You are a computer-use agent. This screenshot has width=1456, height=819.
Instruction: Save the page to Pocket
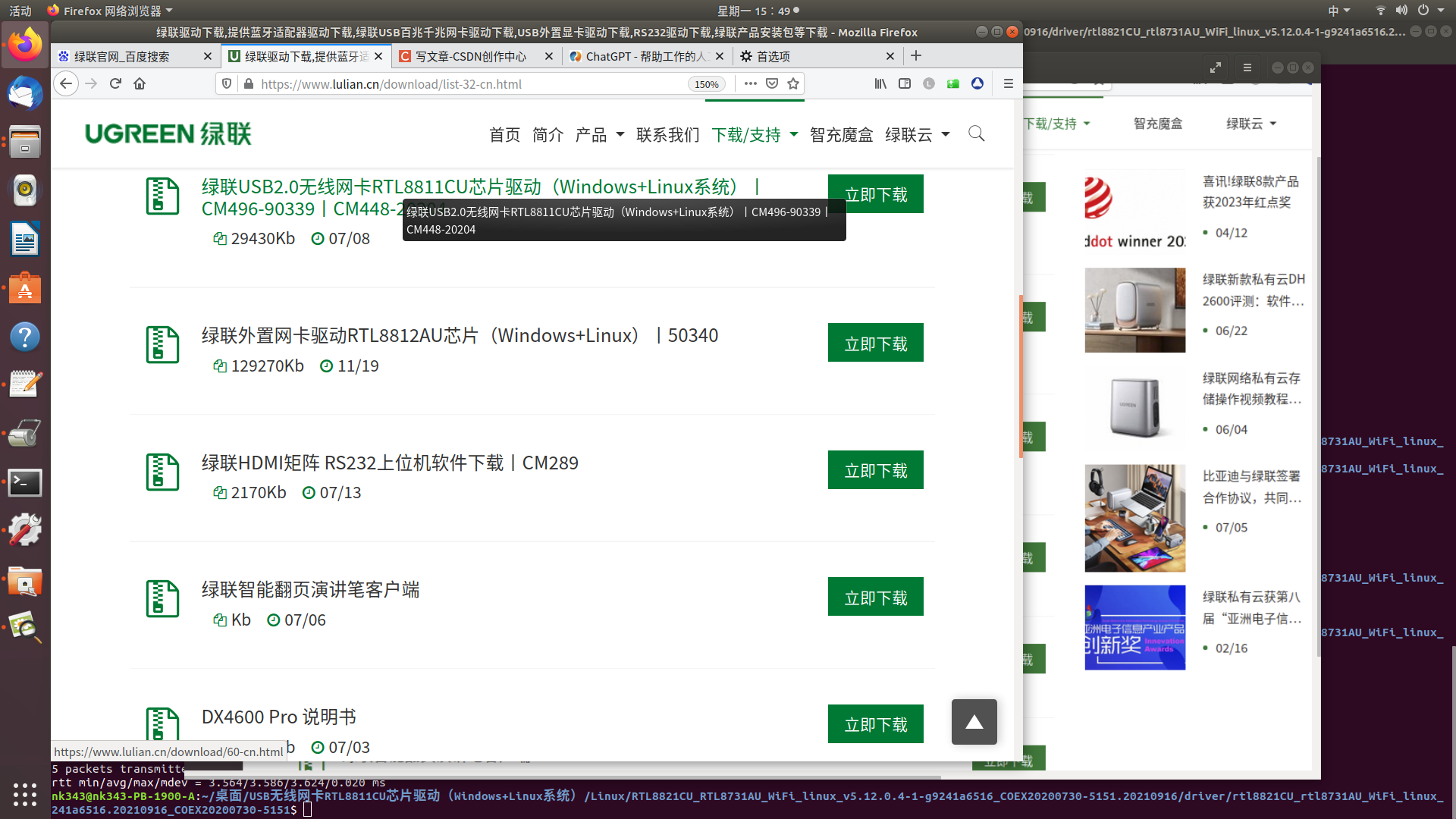(x=772, y=84)
